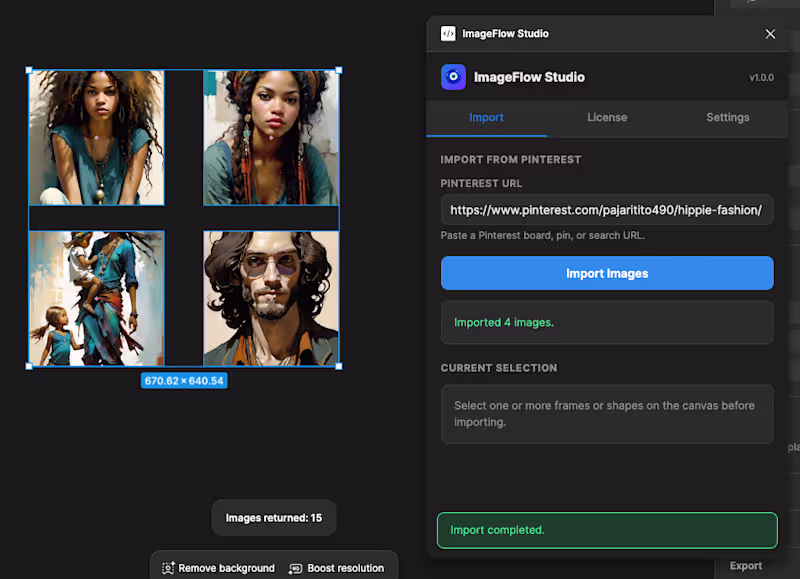Click the Boost resolution HD icon
Image resolution: width=800 pixels, height=579 pixels.
click(295, 568)
